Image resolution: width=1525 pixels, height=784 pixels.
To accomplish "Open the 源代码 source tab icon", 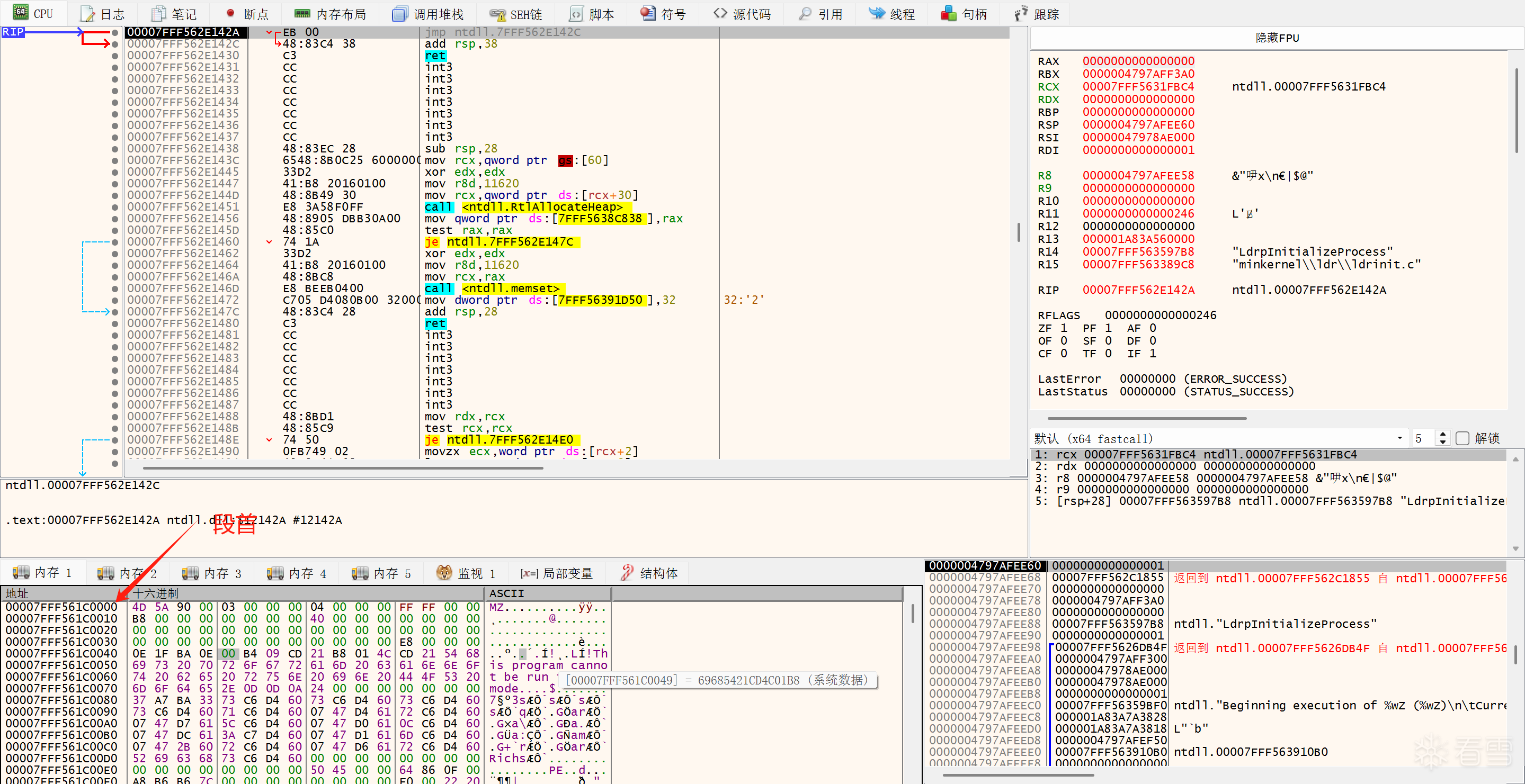I will [x=720, y=13].
